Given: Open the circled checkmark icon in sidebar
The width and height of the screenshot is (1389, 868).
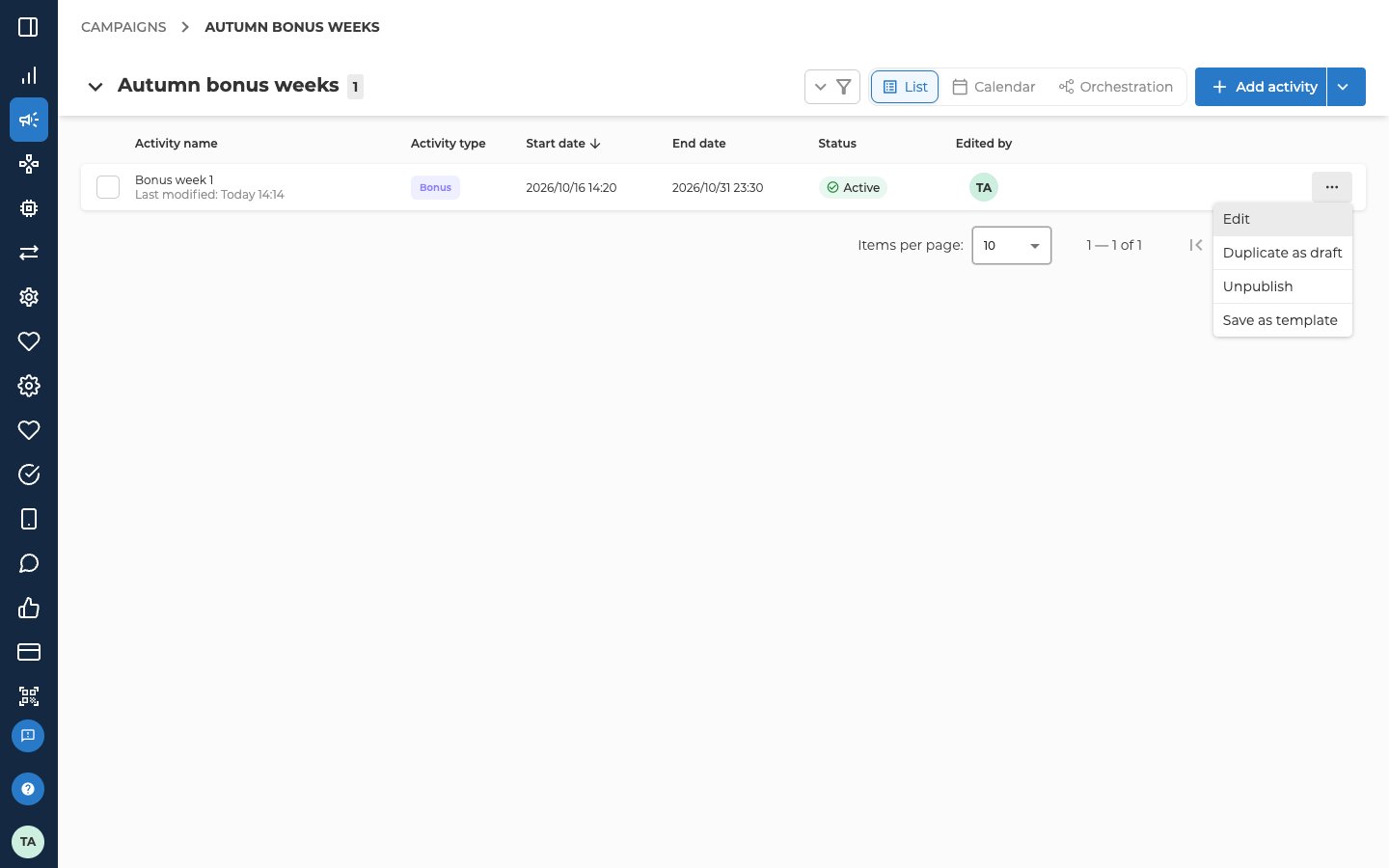Looking at the screenshot, I should (29, 475).
